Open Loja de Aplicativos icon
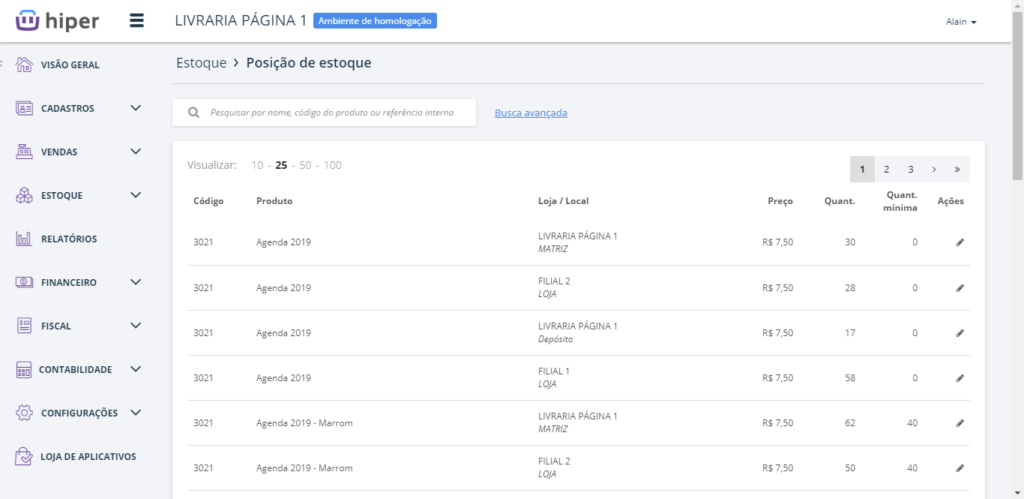1024x499 pixels. coord(25,456)
